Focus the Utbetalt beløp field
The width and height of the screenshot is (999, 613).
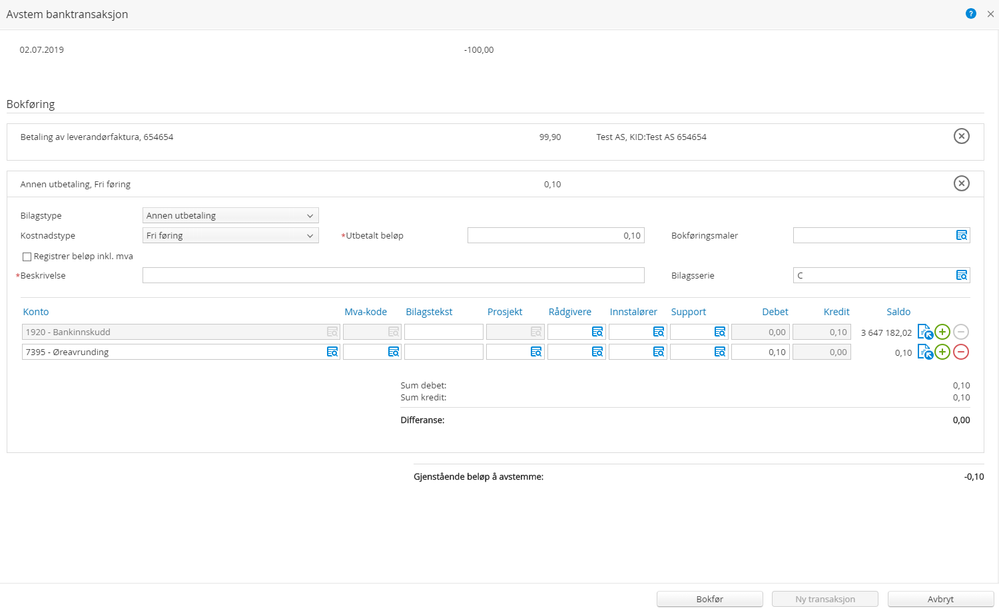click(x=555, y=236)
